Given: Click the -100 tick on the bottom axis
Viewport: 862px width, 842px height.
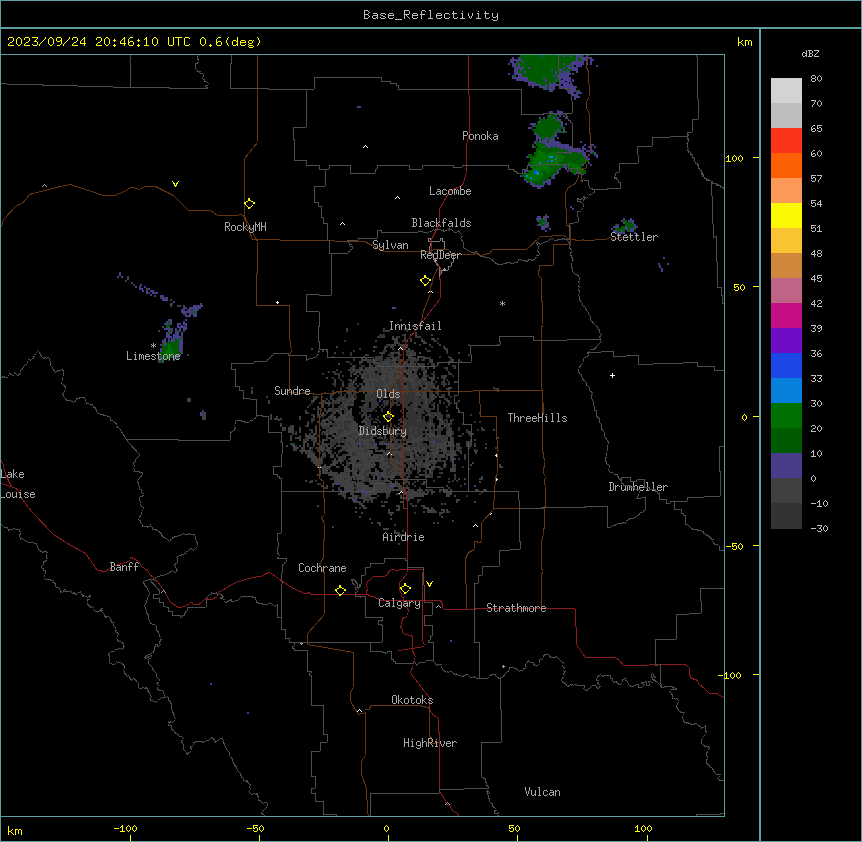Looking at the screenshot, I should click(125, 828).
